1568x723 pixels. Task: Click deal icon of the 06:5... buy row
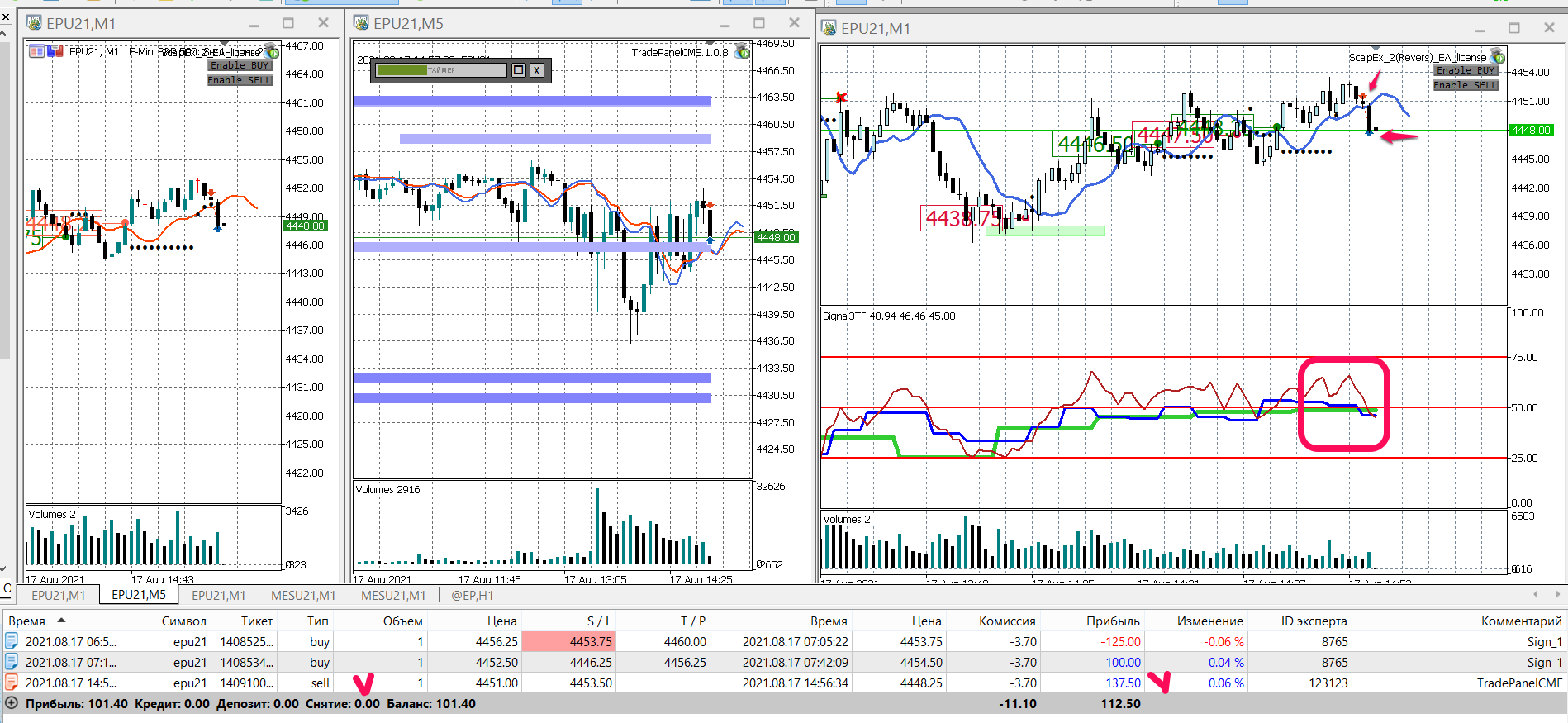[x=12, y=641]
